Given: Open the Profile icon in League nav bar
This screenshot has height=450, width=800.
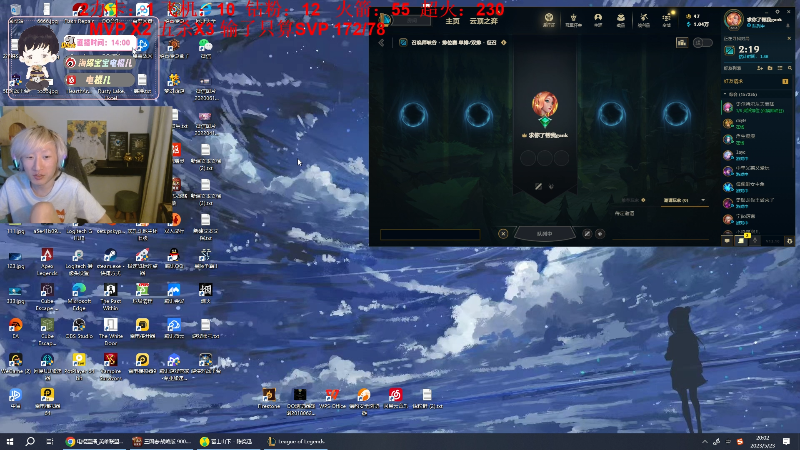Looking at the screenshot, I should (x=597, y=20).
